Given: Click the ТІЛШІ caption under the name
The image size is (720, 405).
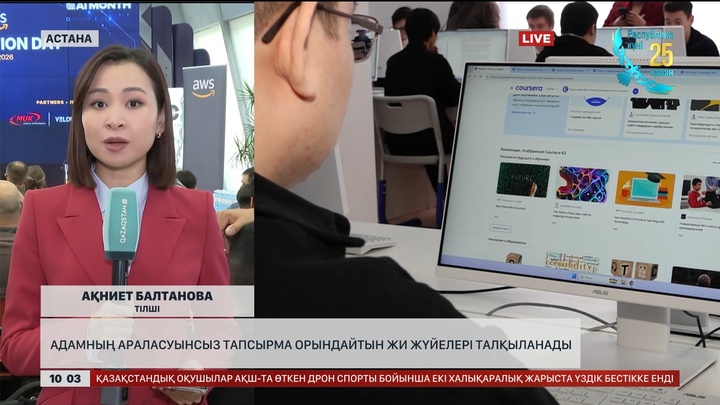Looking at the screenshot, I should [147, 309].
